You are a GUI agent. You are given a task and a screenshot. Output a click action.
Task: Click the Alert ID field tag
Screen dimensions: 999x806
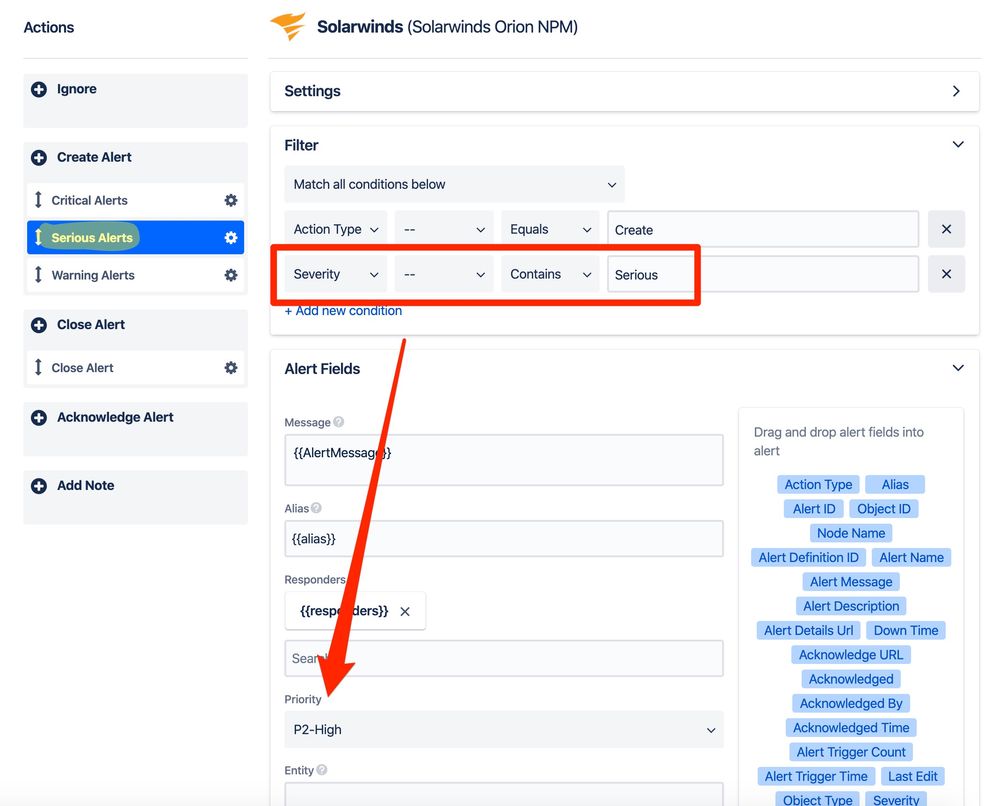click(x=814, y=508)
